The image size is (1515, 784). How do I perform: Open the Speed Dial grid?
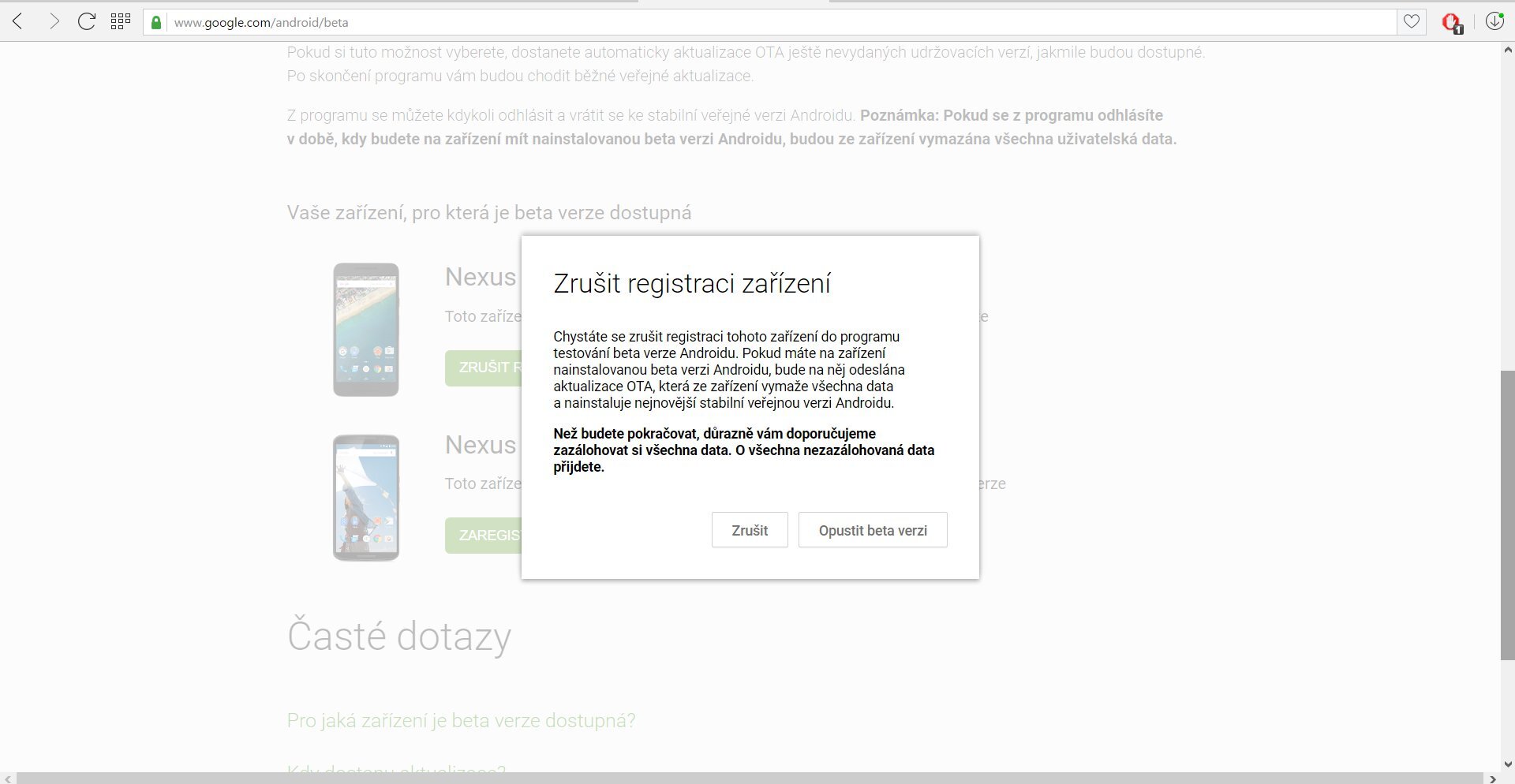[x=120, y=21]
